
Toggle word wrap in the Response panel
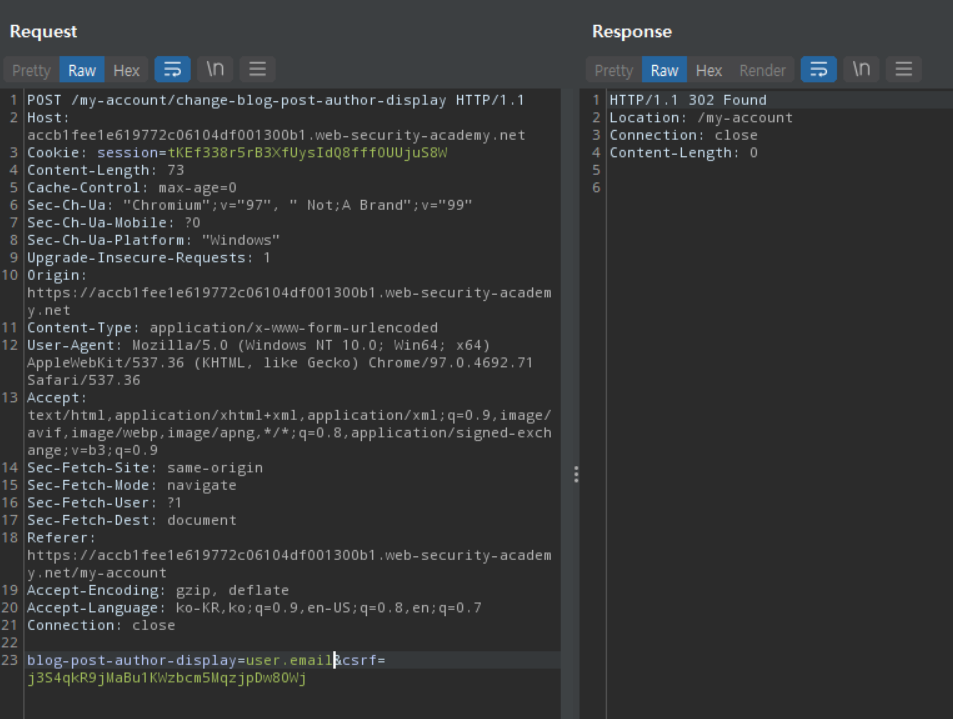(817, 69)
